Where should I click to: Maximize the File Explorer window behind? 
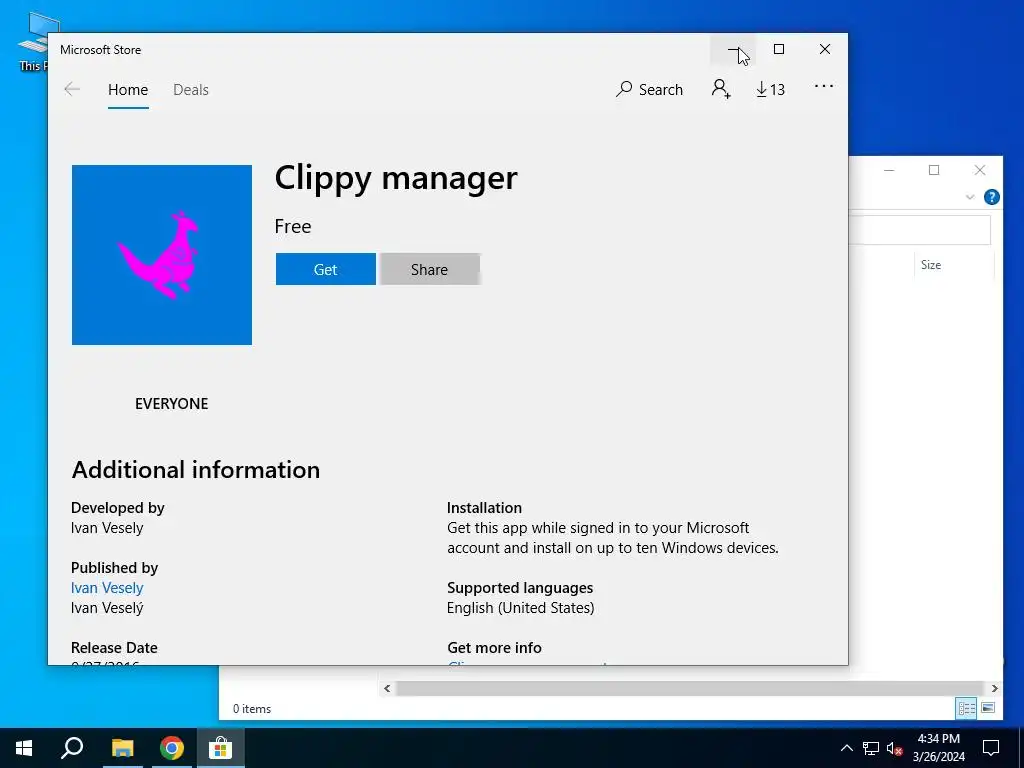(x=934, y=170)
